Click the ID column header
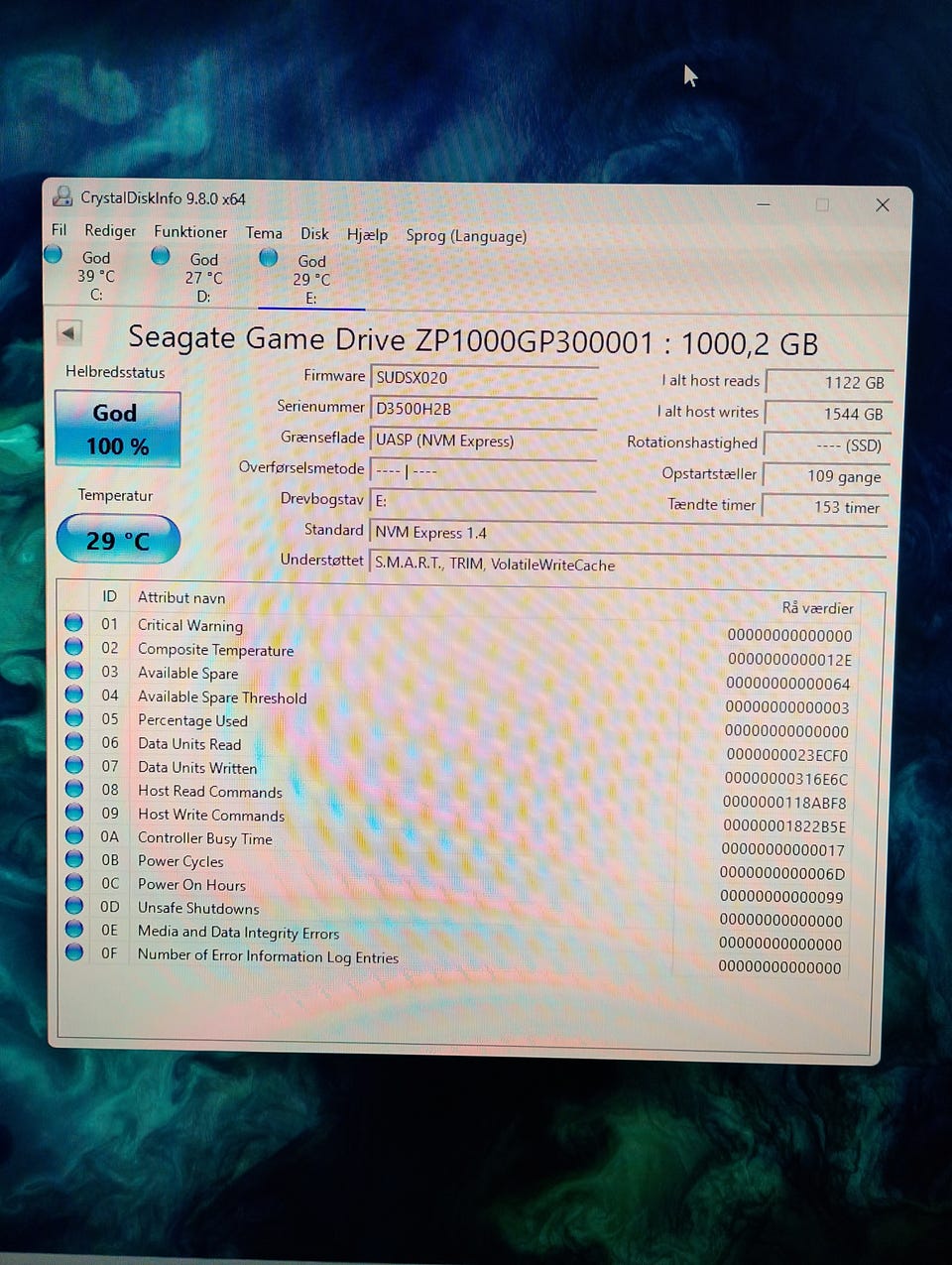 [x=109, y=596]
